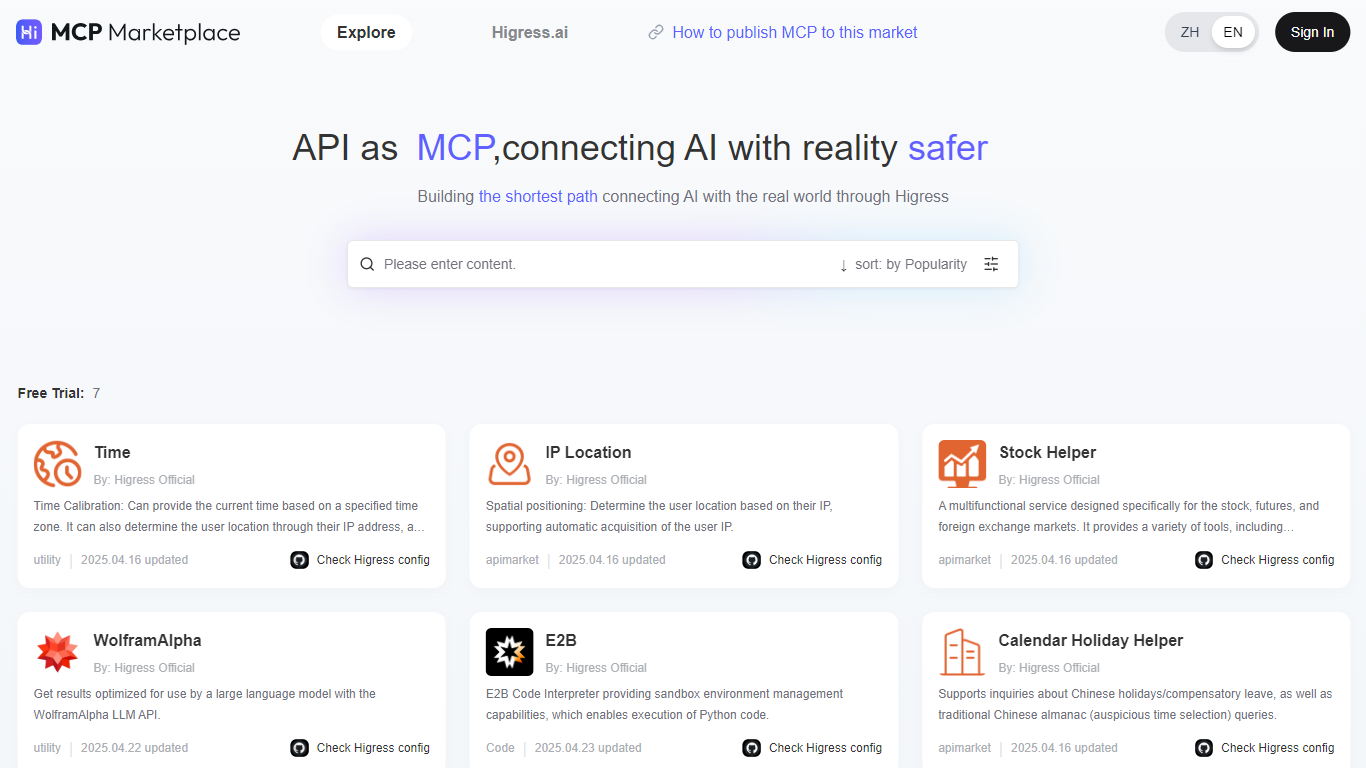Click the WolframAlpha red star icon

coord(57,652)
